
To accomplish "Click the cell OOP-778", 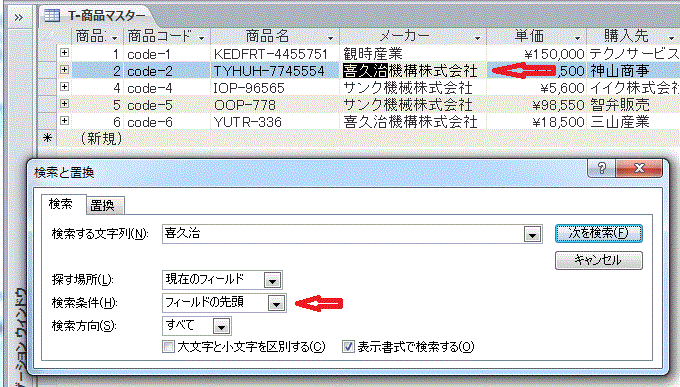I will 275,104.
